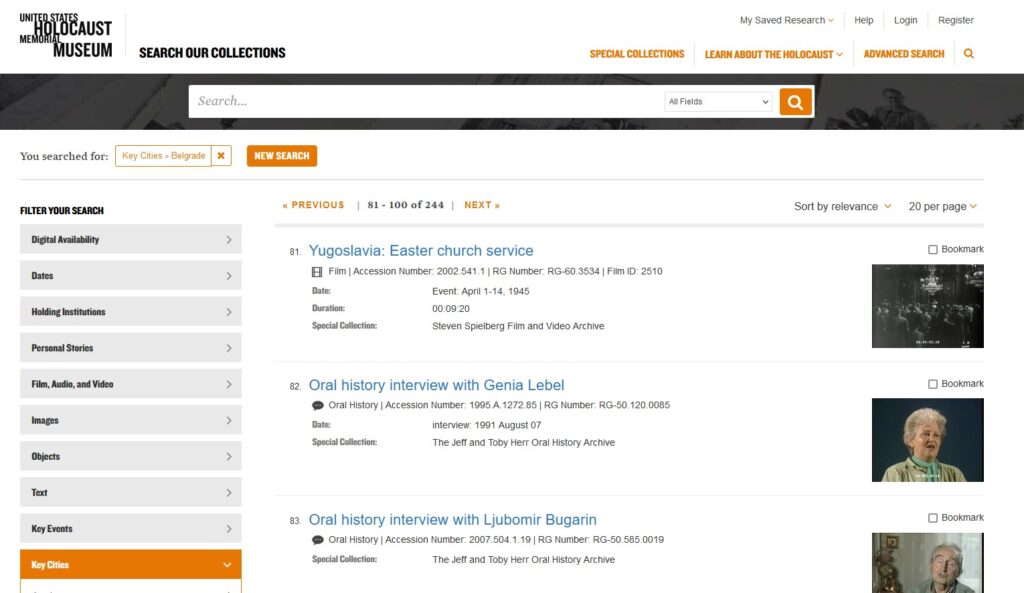Expand the Digital Availability filter

130,240
